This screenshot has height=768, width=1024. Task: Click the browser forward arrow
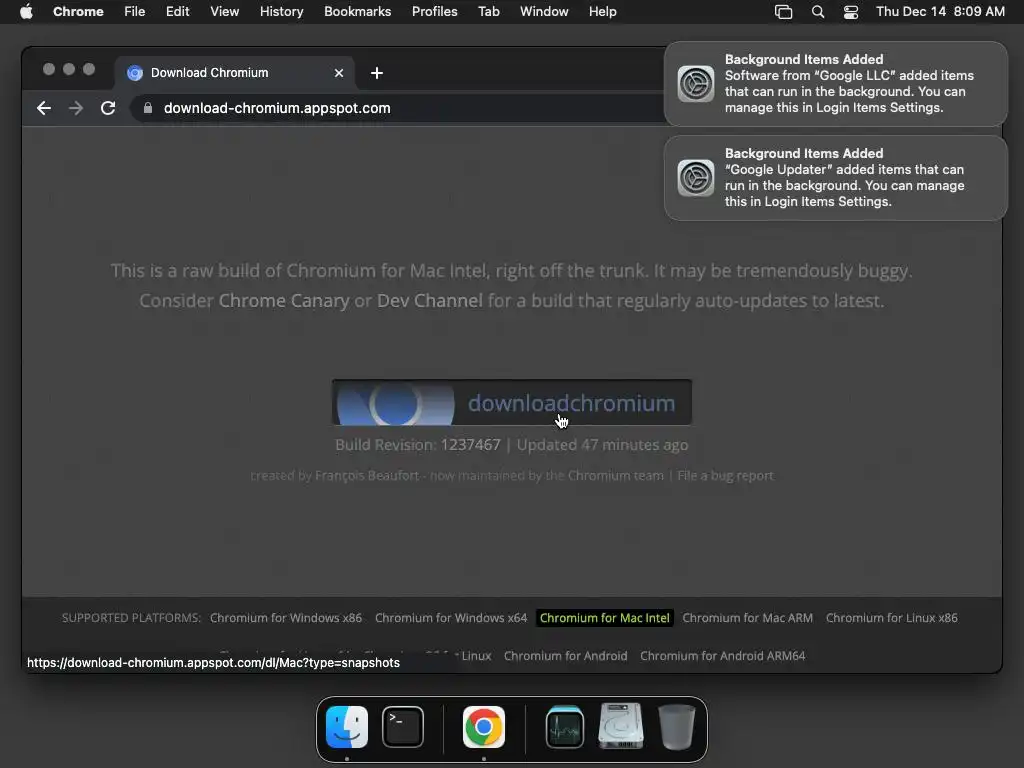click(76, 108)
